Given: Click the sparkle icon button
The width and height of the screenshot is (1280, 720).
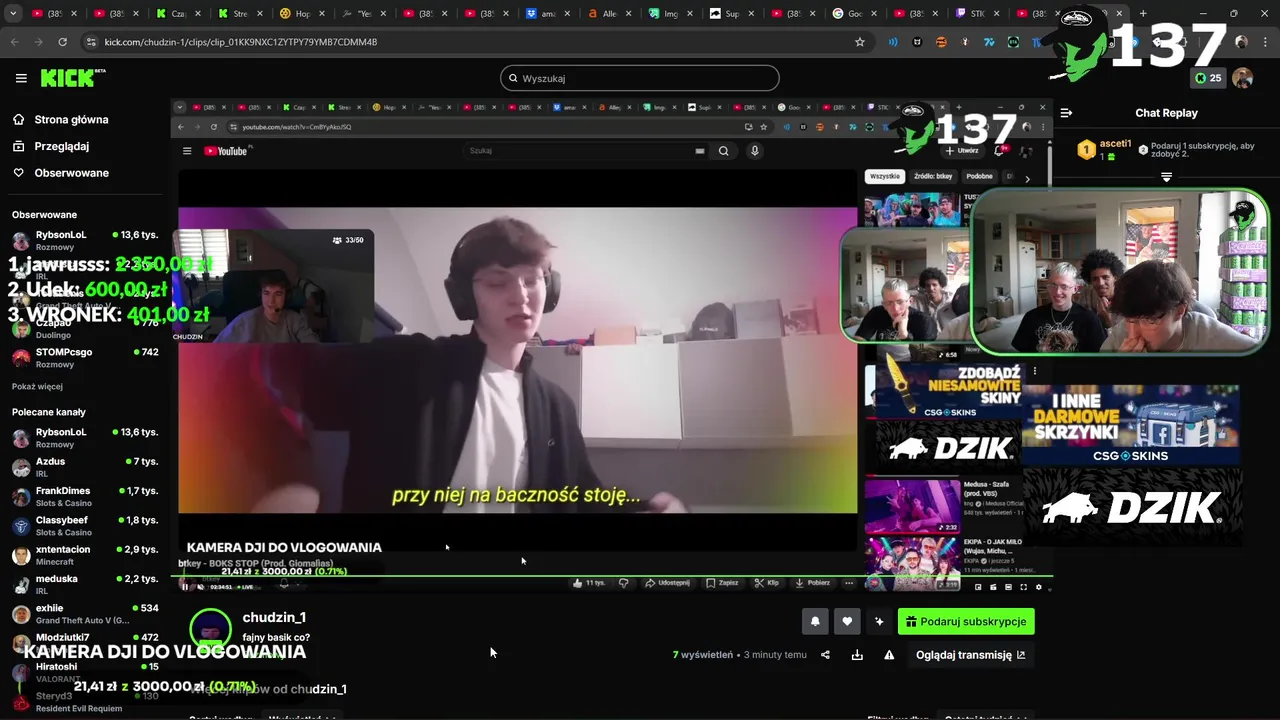Looking at the screenshot, I should click(x=879, y=621).
